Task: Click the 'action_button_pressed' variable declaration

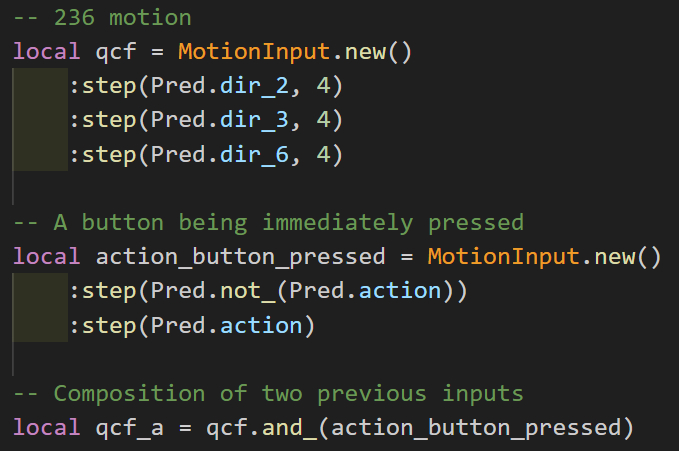Action: click(x=240, y=256)
